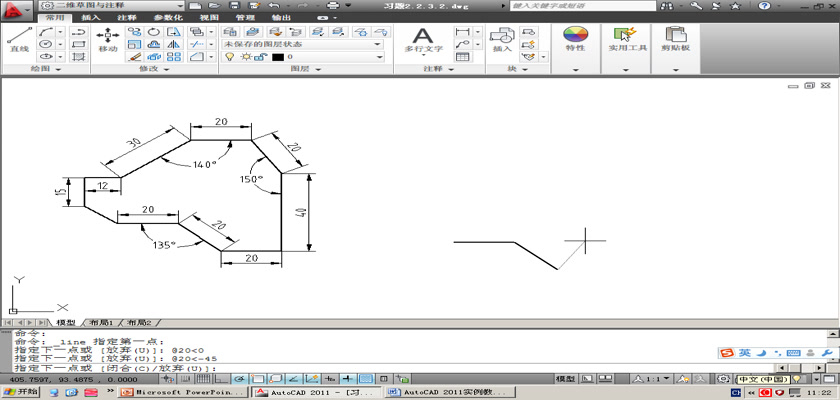Viewport: 840px width, 400px height.
Task: Toggle Polar tracking in status bar
Action: (x=240, y=379)
